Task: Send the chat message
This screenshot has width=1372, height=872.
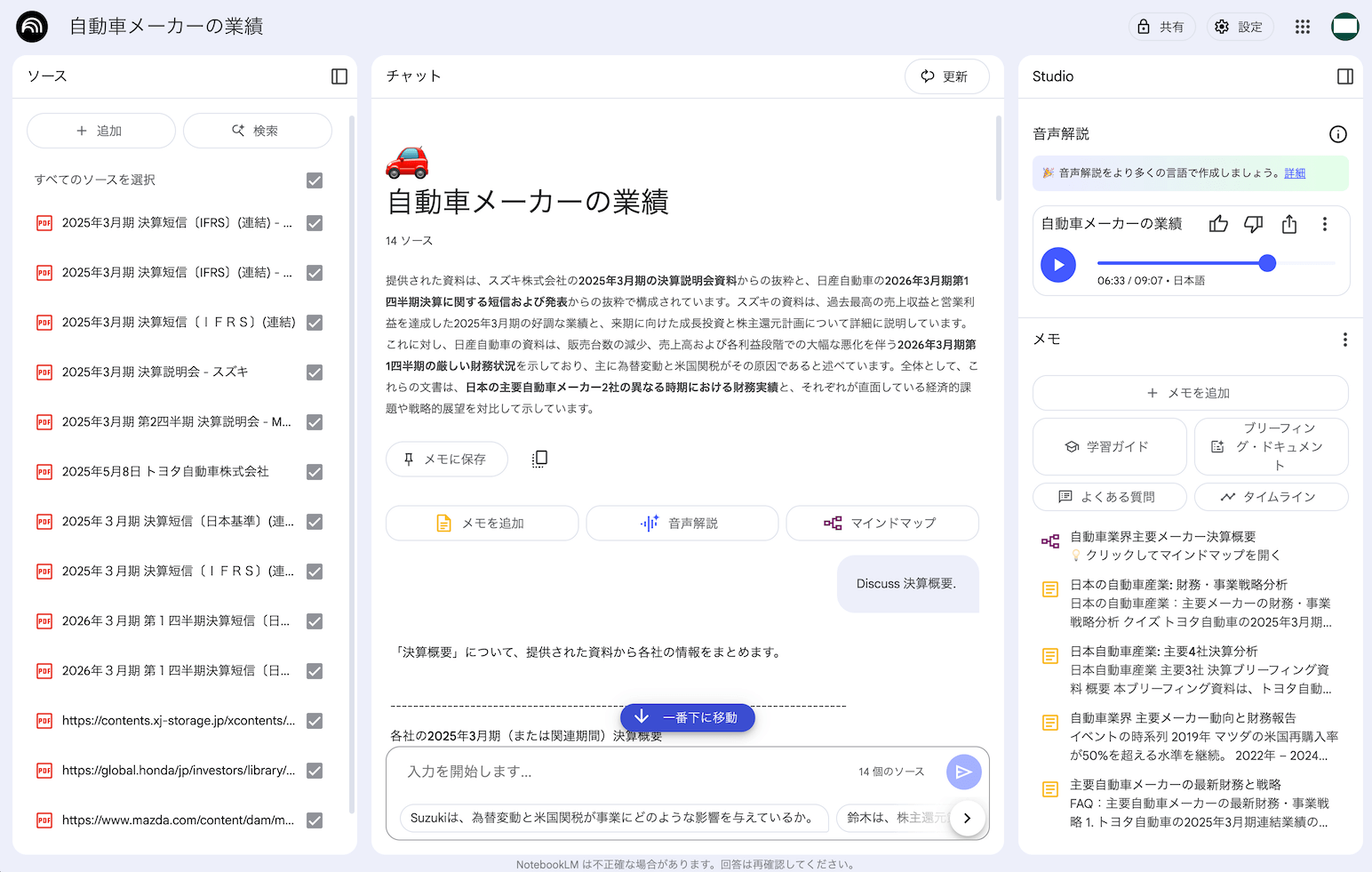Action: click(963, 772)
